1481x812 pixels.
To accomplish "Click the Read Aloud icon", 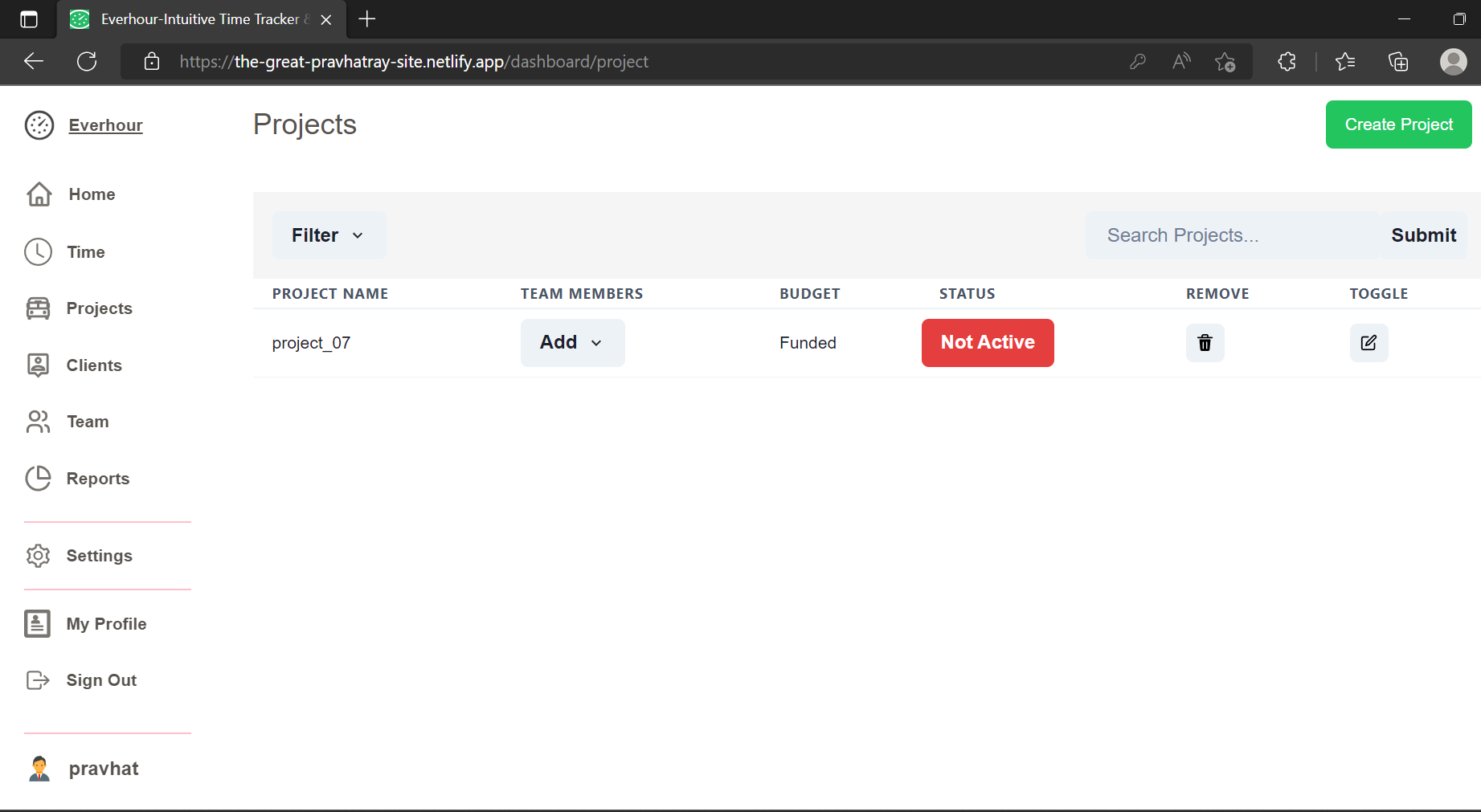I will (x=1181, y=62).
